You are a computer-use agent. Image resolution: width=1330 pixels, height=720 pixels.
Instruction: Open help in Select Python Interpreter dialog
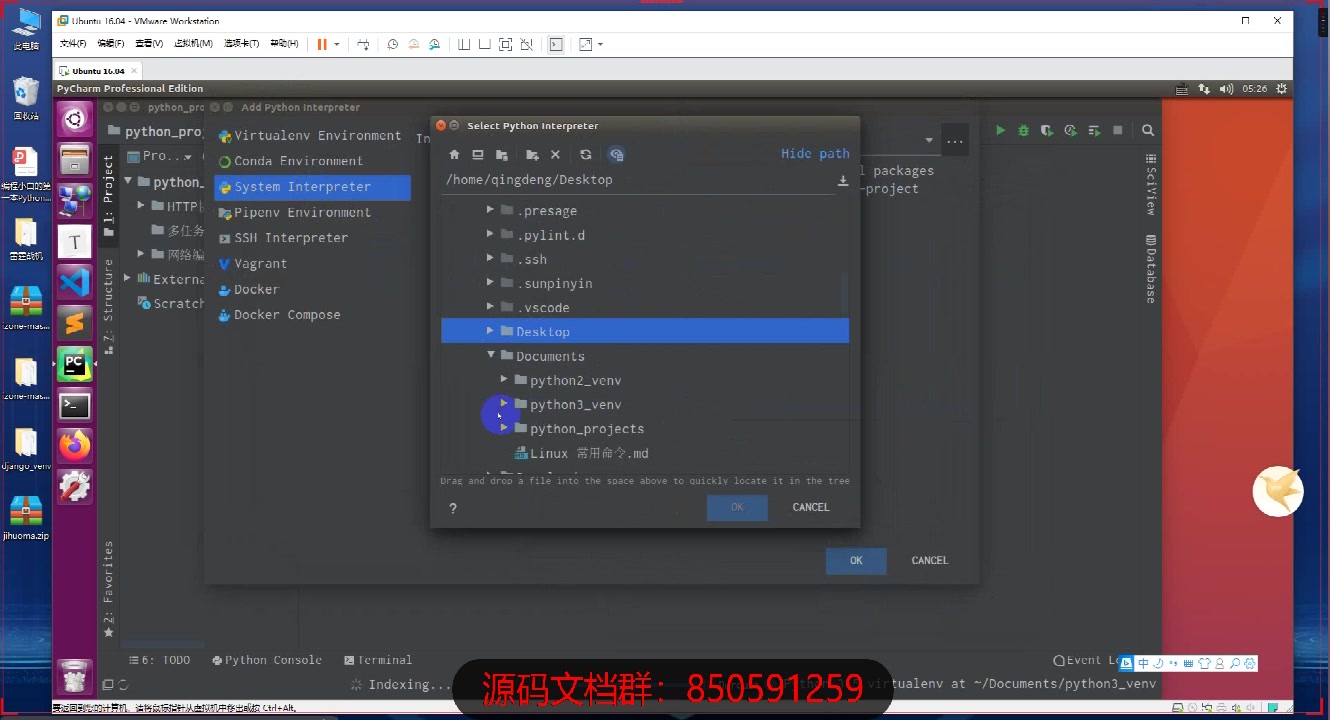click(453, 508)
